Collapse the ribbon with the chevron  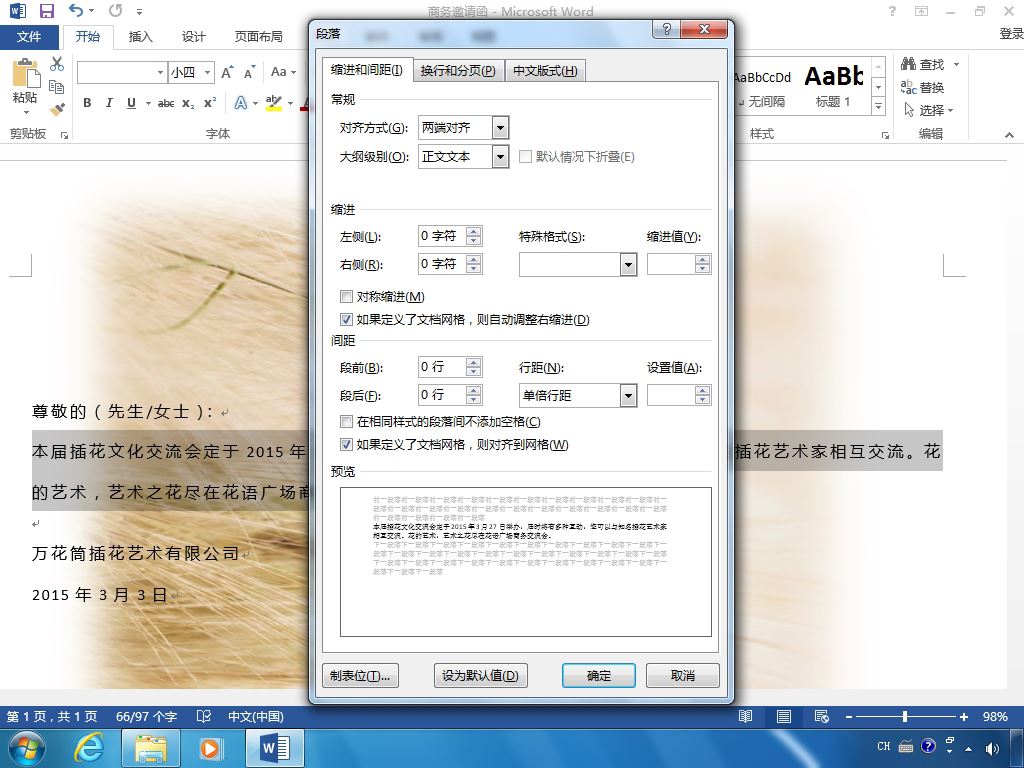[1009, 135]
